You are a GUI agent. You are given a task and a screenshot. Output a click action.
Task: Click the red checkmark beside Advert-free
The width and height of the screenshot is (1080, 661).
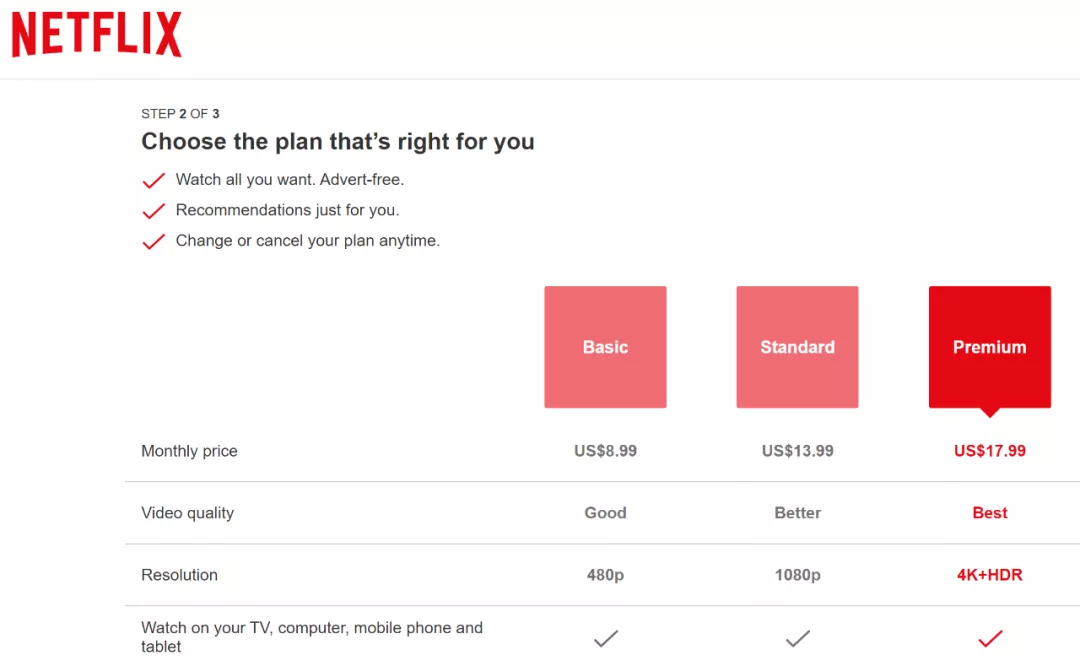[153, 181]
